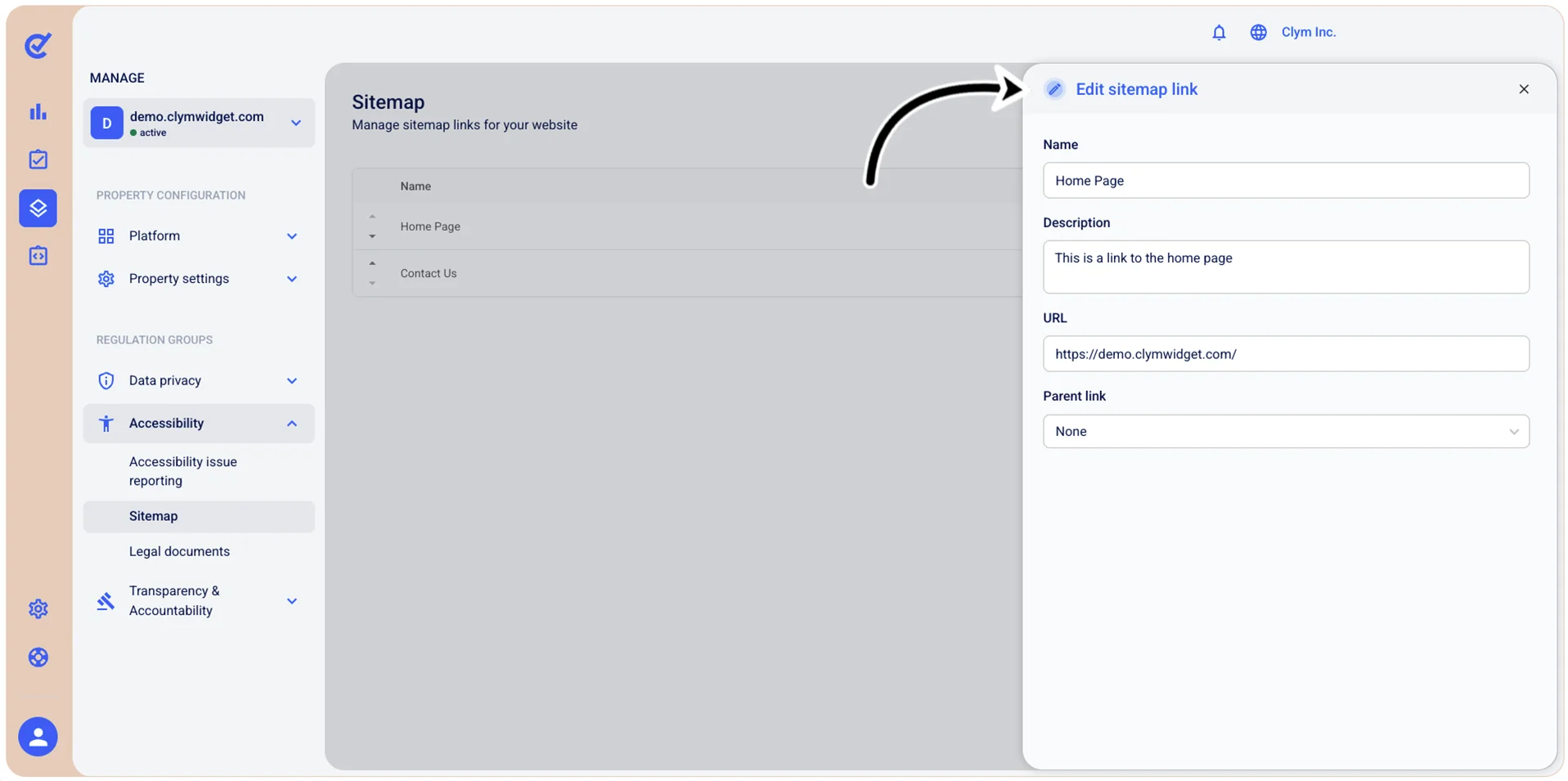Click the Platform grid icon
The width and height of the screenshot is (1568, 781).
click(106, 236)
